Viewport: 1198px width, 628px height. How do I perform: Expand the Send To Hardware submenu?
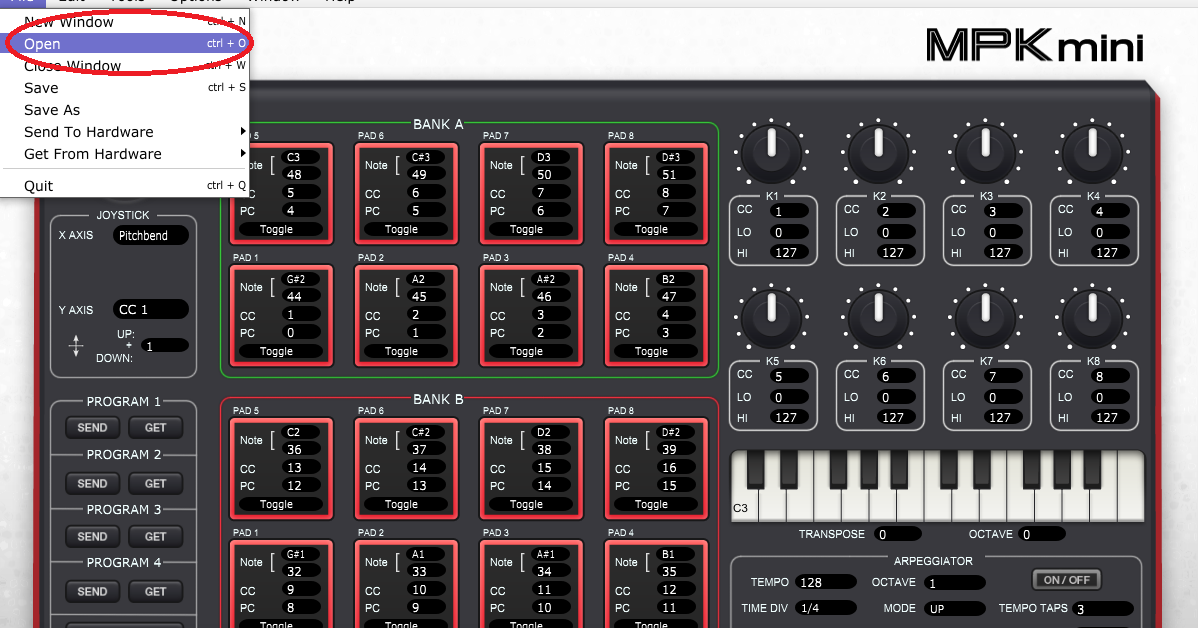tap(88, 132)
